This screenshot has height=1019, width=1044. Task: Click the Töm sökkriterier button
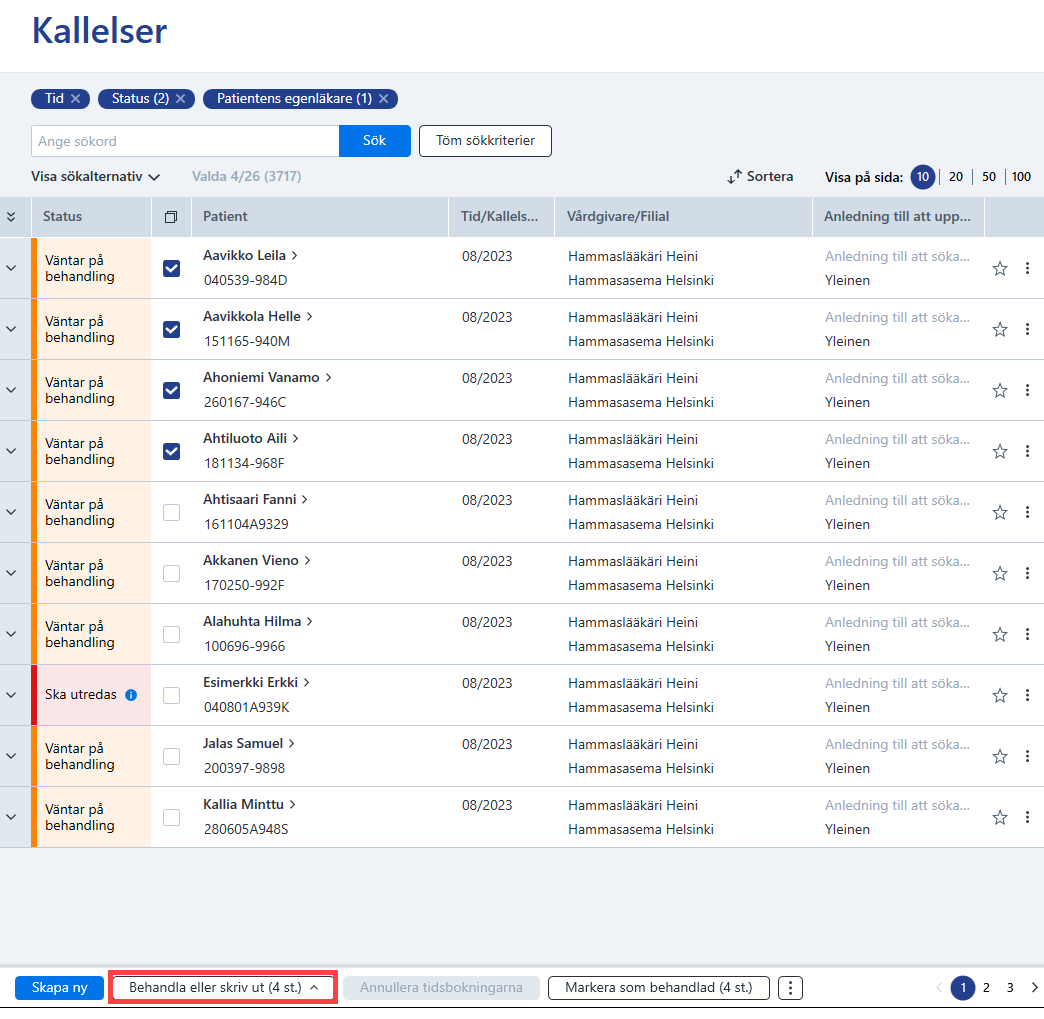[485, 141]
